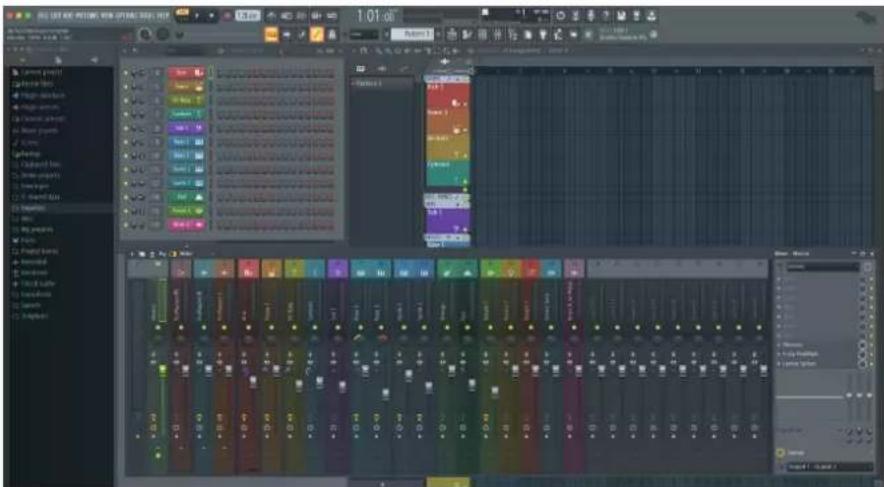Click the patterns tab icon in picker
The image size is (884, 487).
(x=361, y=68)
